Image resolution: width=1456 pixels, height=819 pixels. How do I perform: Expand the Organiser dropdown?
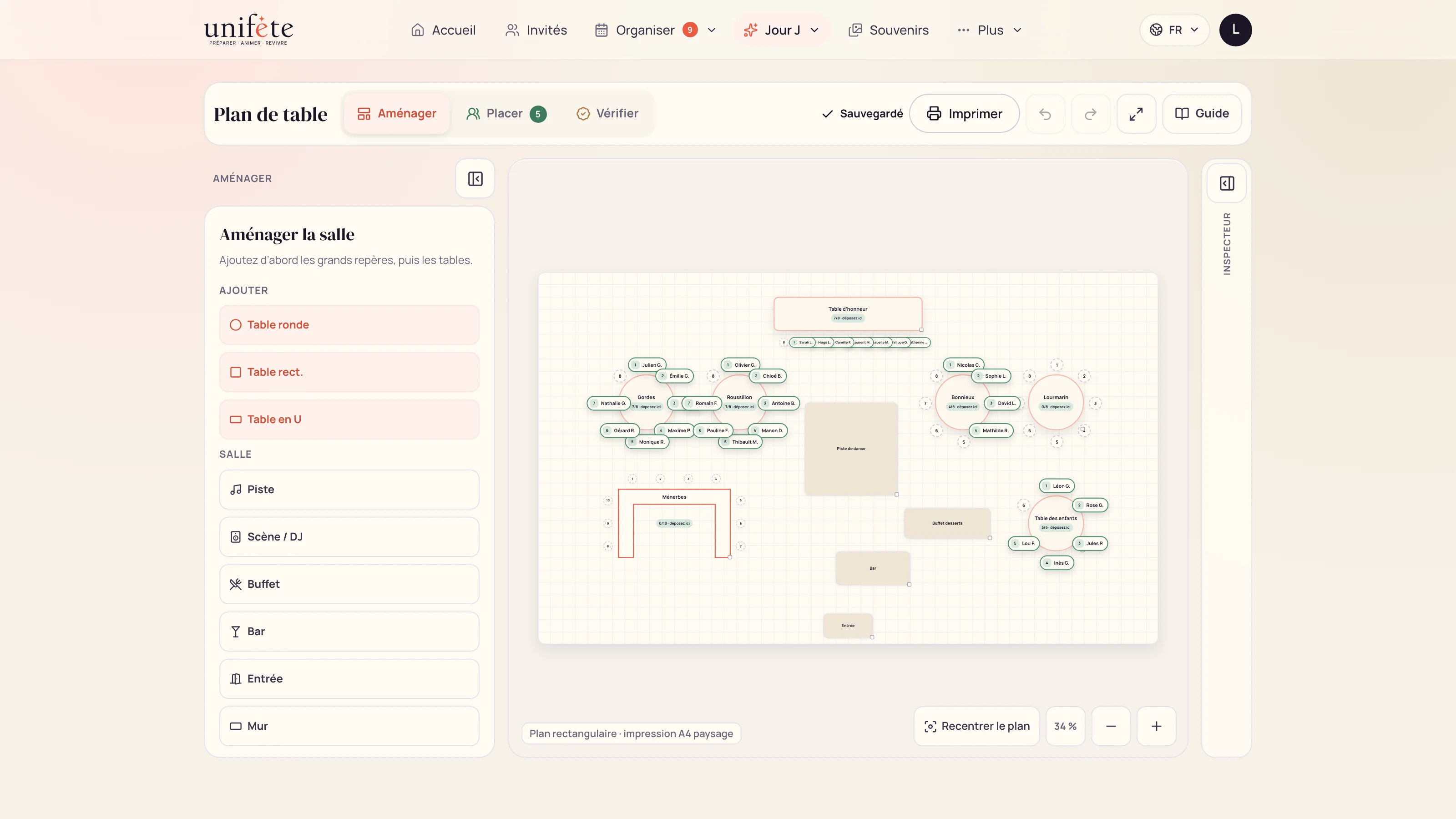pyautogui.click(x=656, y=30)
